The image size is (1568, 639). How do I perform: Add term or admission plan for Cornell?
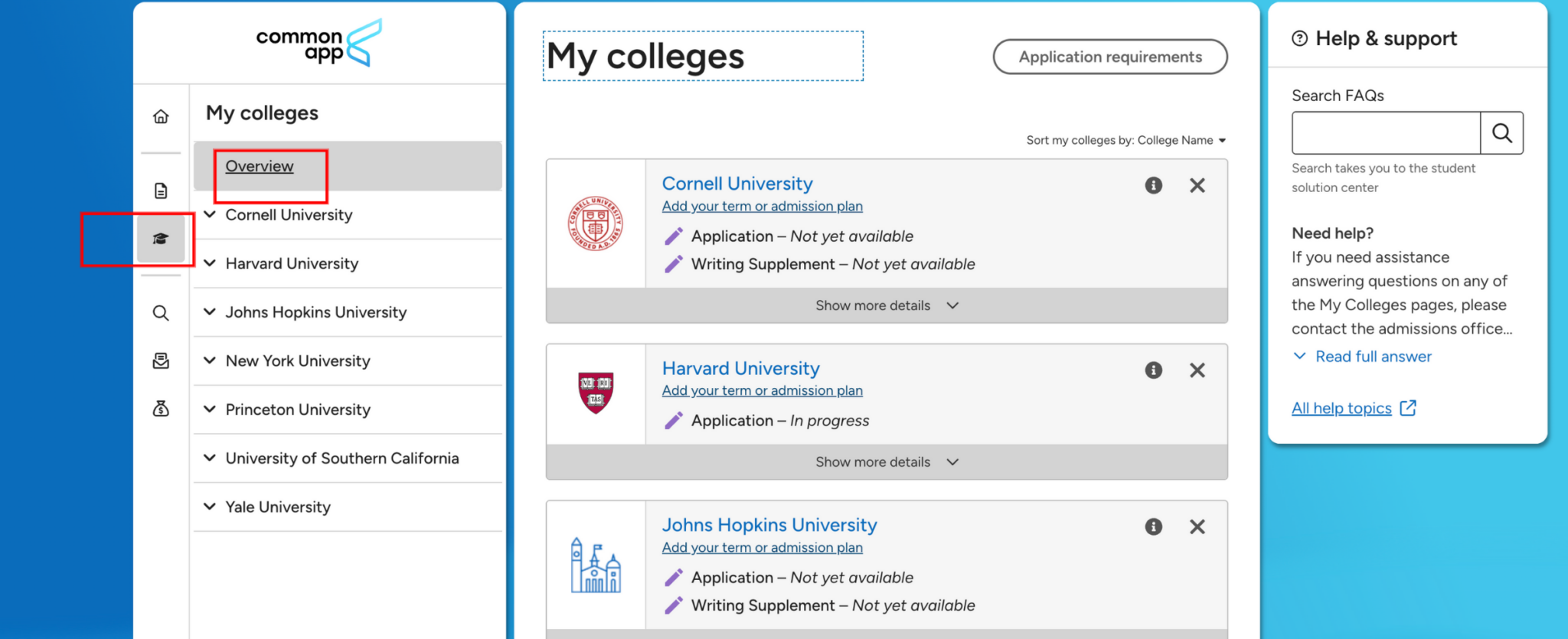tap(763, 206)
